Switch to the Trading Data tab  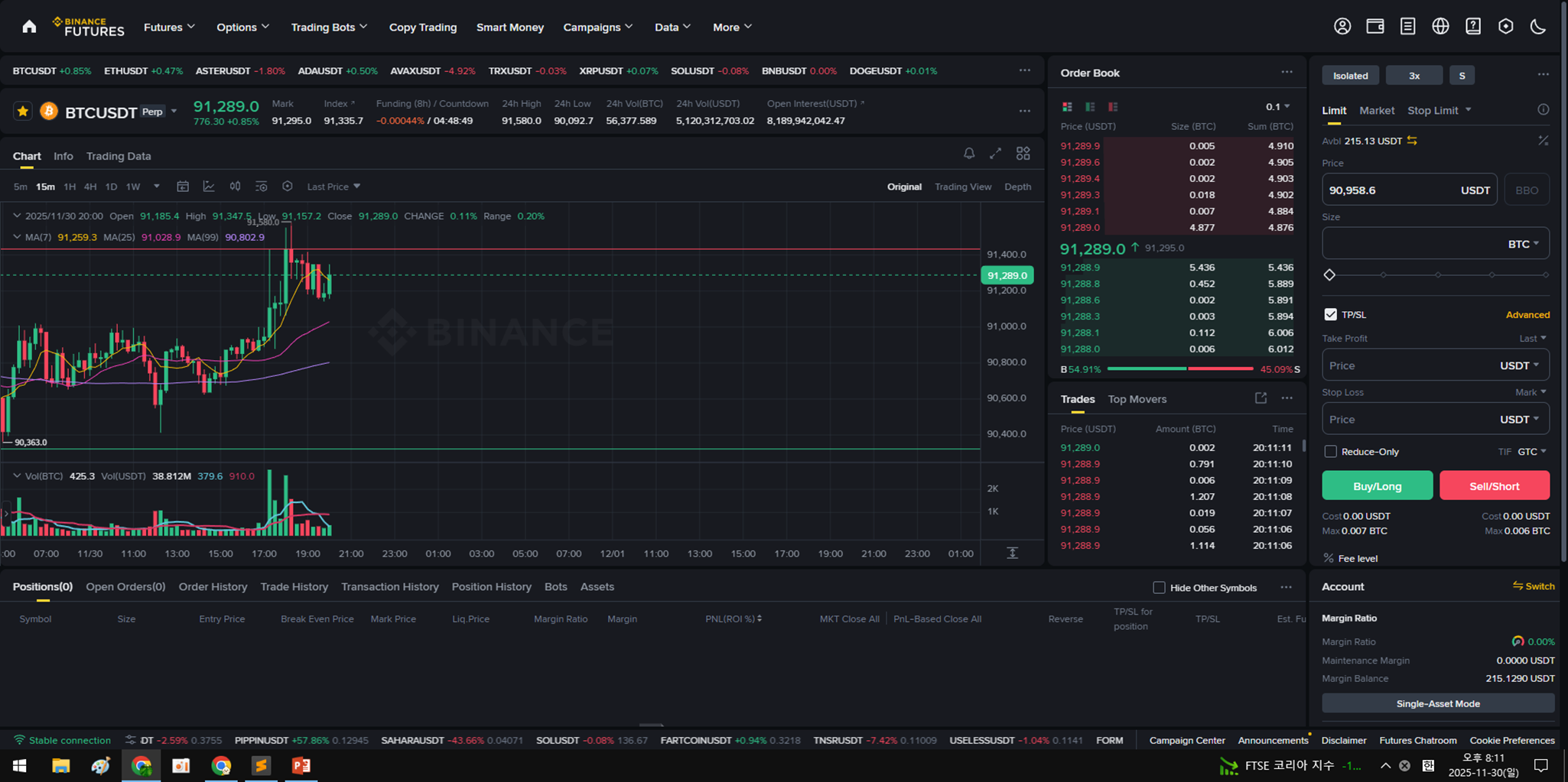(x=119, y=156)
